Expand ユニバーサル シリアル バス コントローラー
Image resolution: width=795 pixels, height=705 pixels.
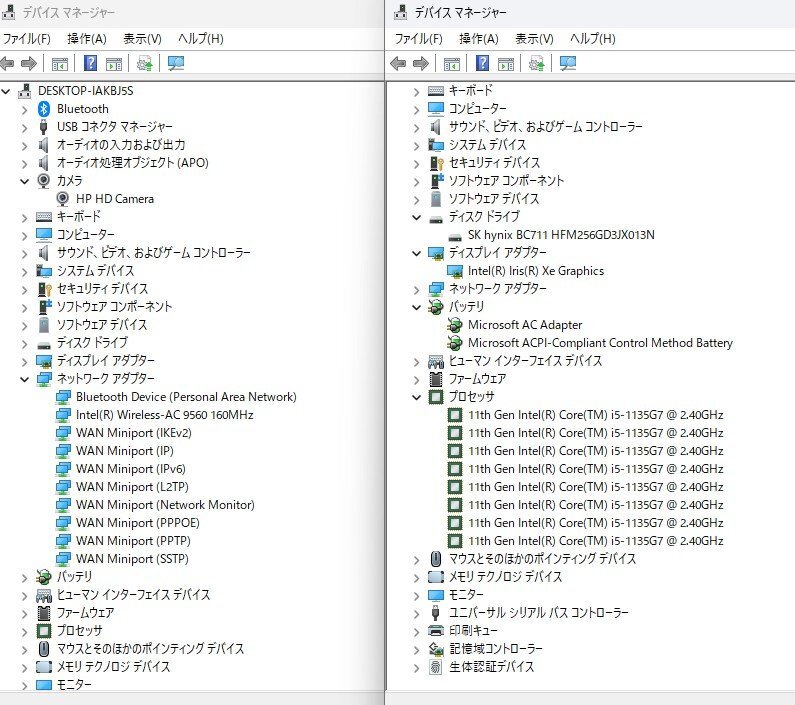click(416, 614)
